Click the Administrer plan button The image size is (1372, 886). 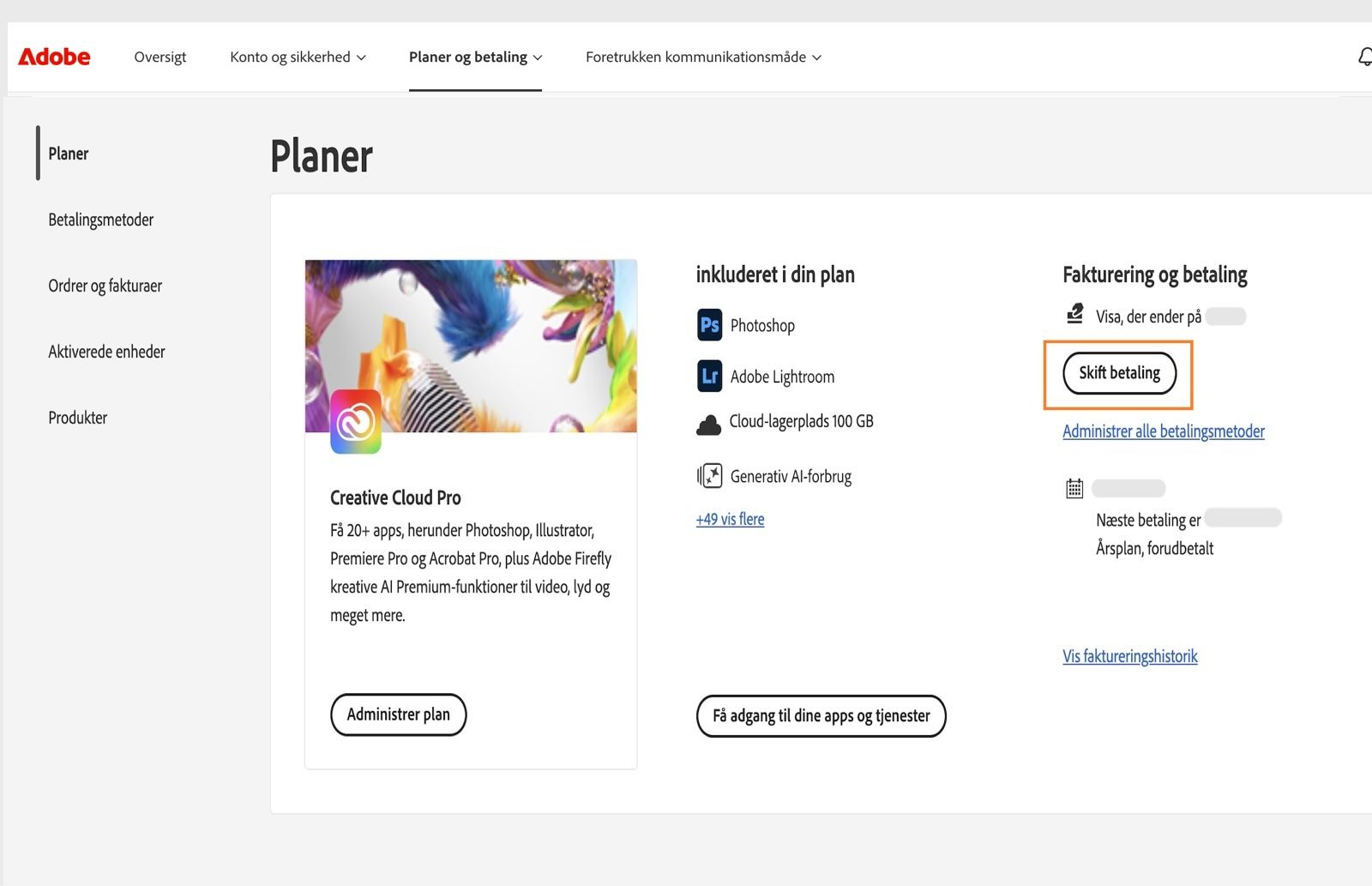point(398,714)
